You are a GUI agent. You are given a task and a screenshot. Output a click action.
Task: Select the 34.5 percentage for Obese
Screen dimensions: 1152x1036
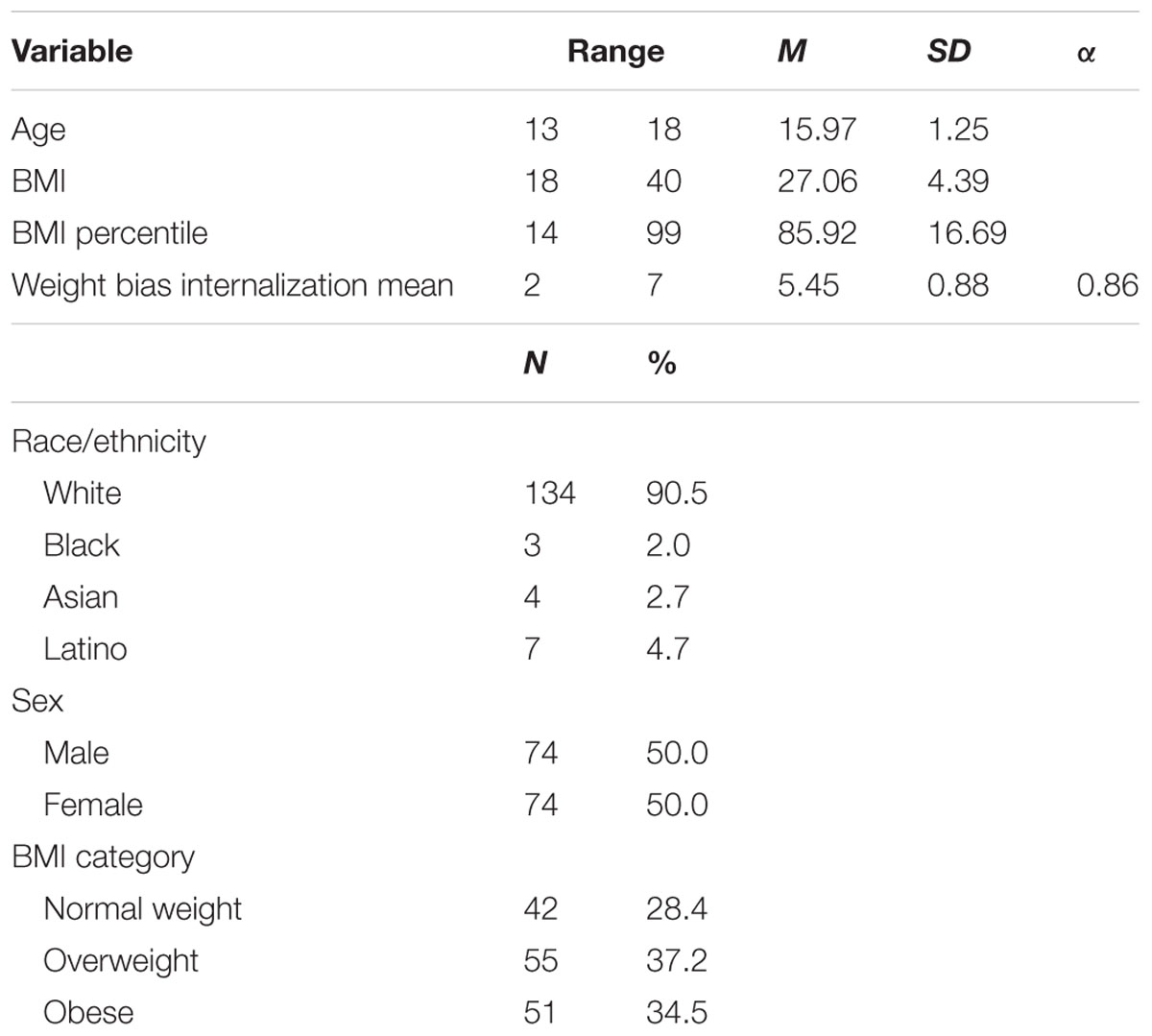[x=677, y=1012]
